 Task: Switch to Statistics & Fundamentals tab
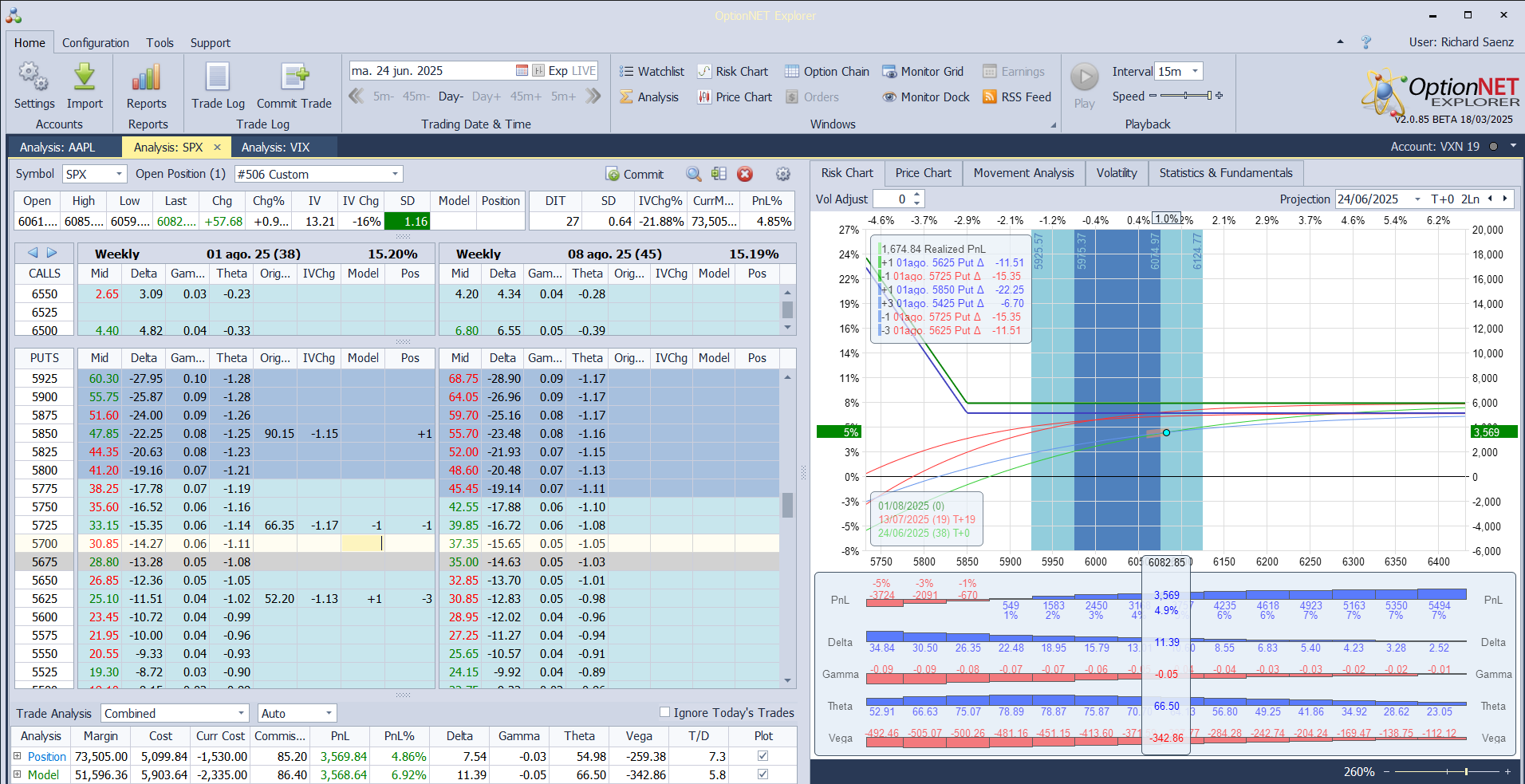1226,173
